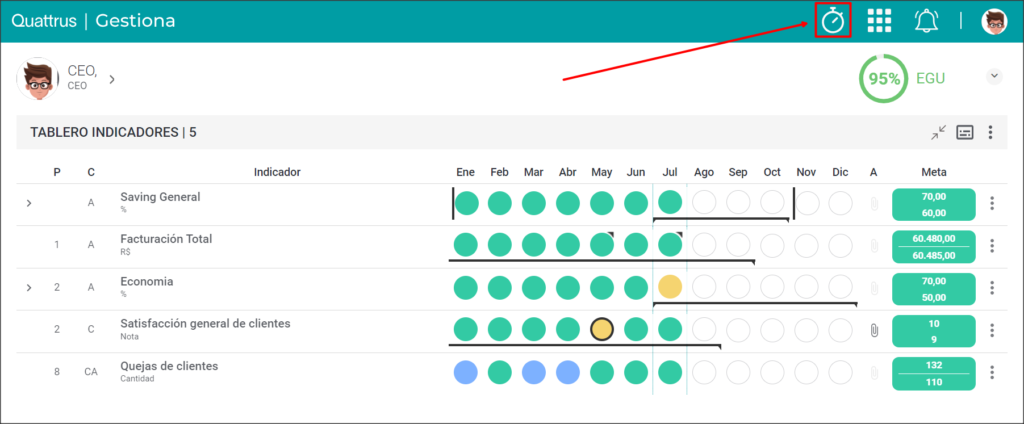Open Satisfacción general de clientes indicator
This screenshot has width=1024, height=424.
(205, 323)
